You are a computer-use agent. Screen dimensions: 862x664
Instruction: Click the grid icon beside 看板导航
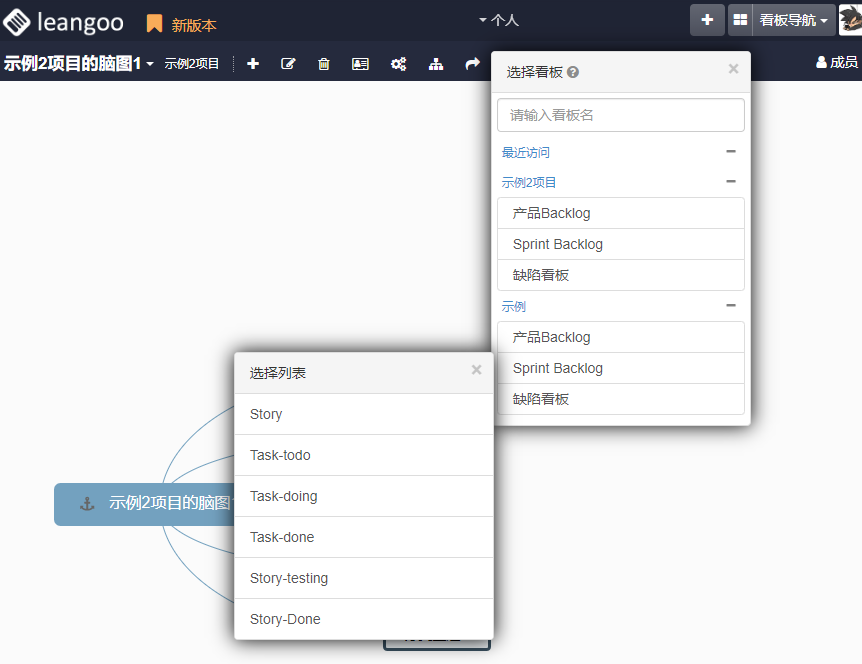point(740,20)
